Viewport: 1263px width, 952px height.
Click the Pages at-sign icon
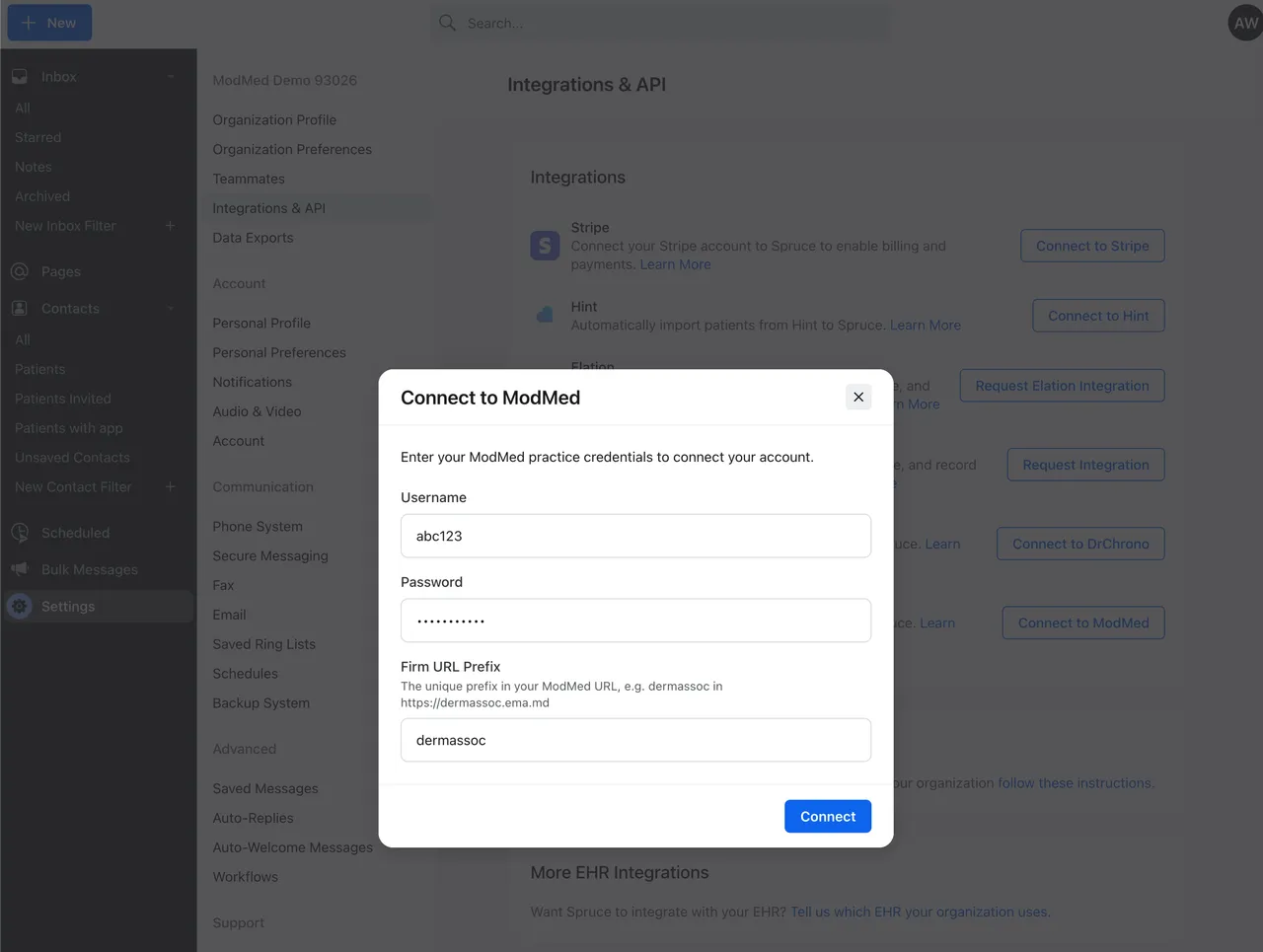(x=20, y=271)
